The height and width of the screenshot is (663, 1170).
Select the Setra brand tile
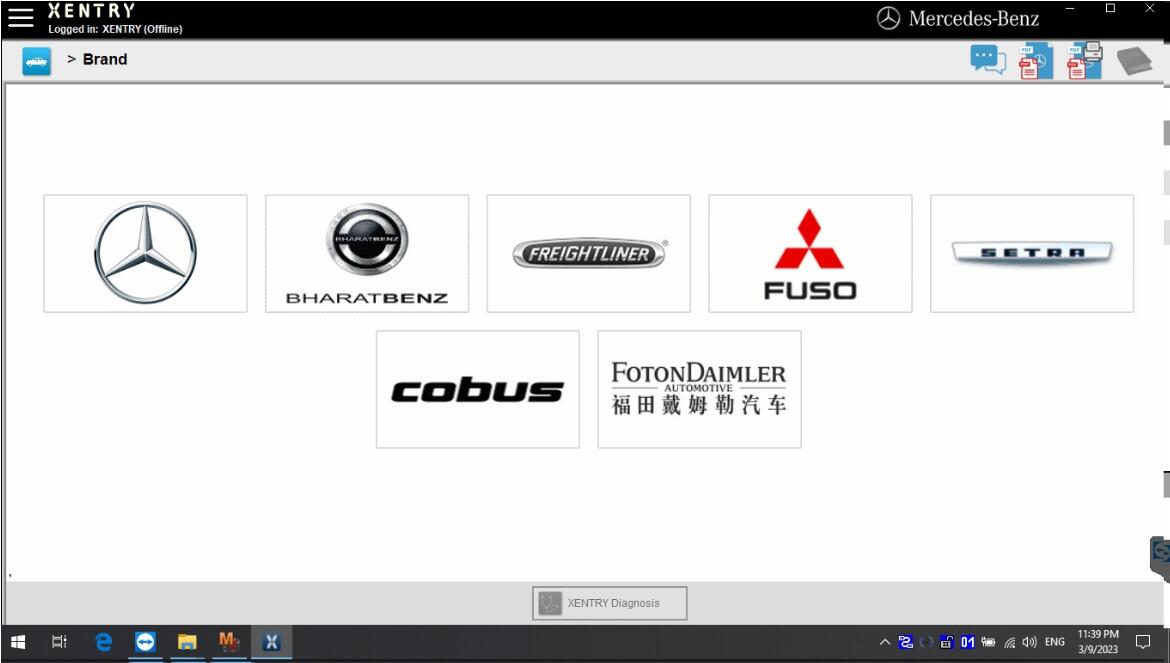[1032, 254]
